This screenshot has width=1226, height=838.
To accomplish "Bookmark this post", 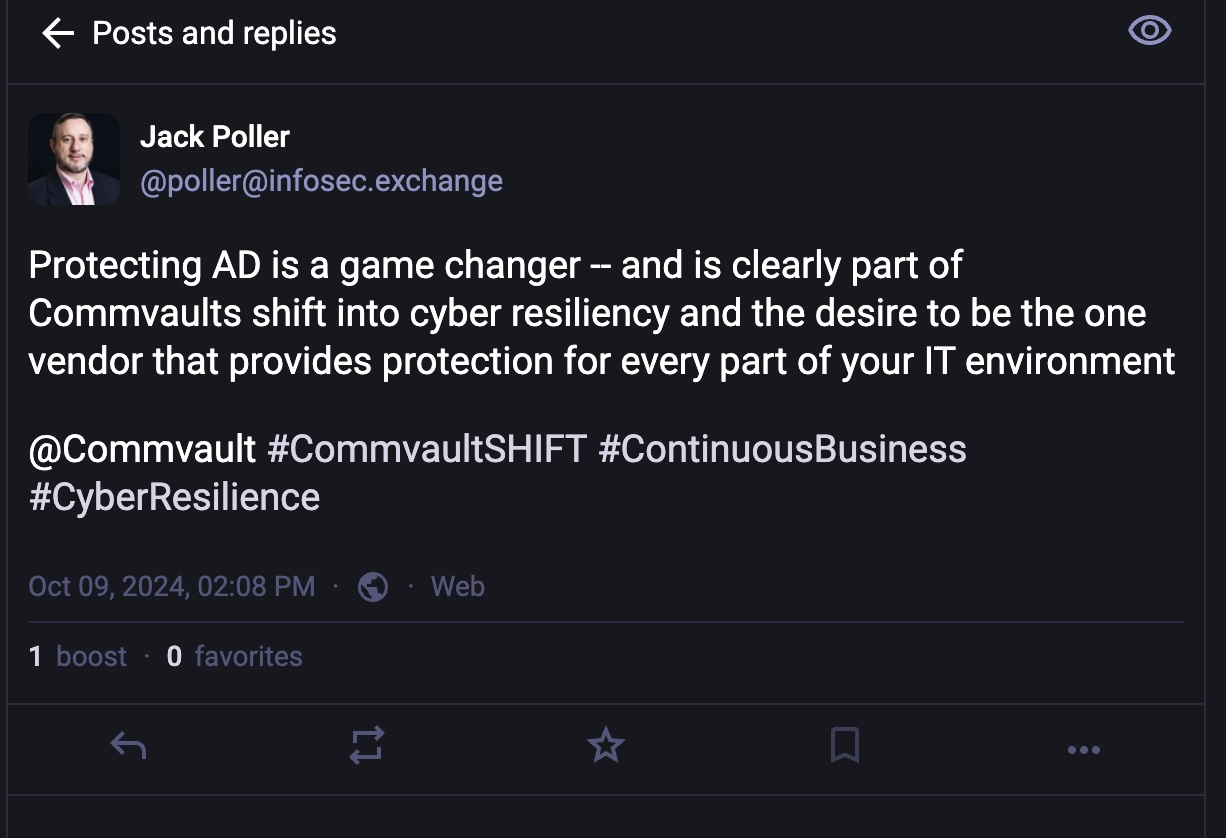I will [x=845, y=745].
